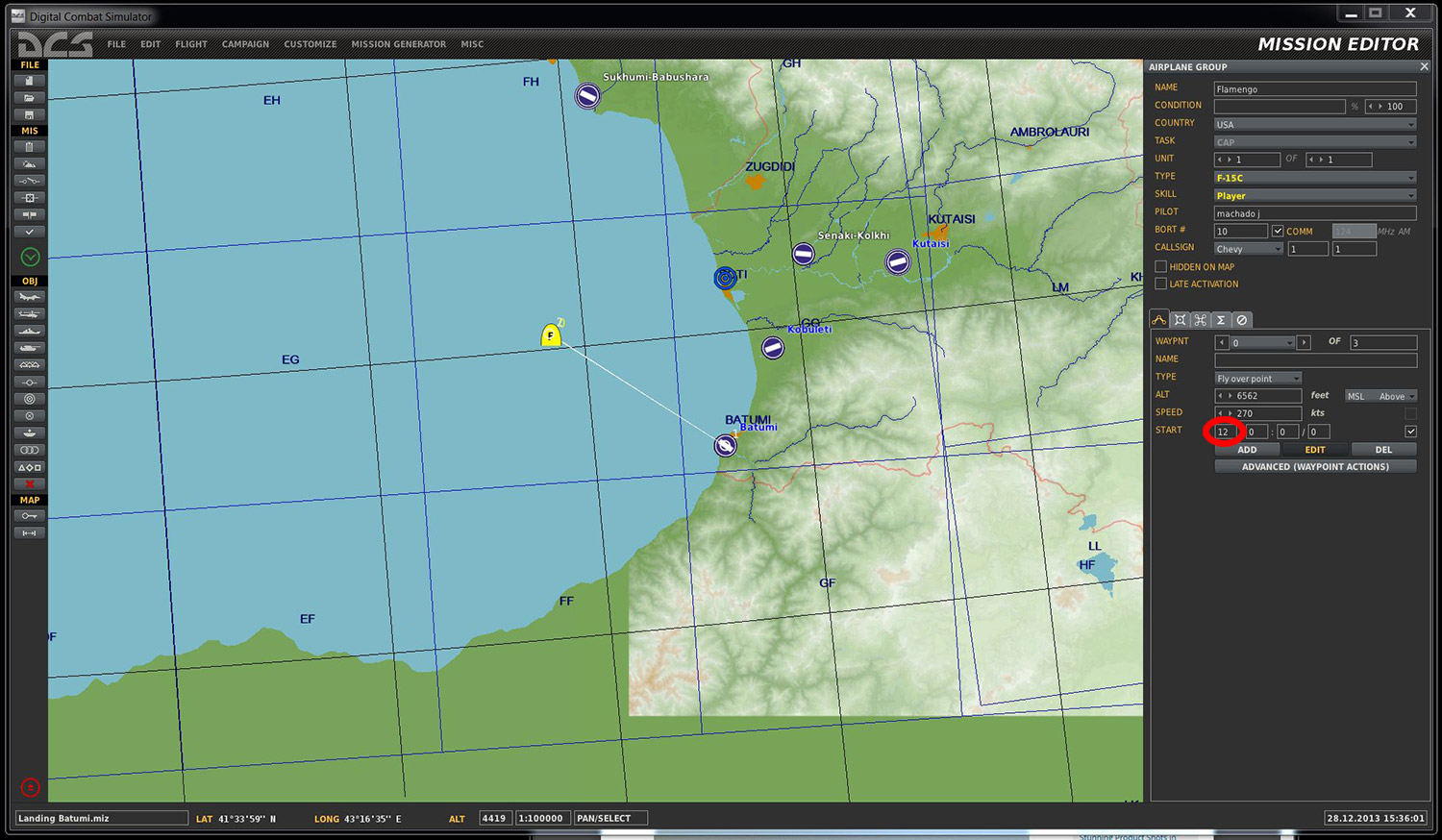Screen dimensions: 1442x840
Task: Uncheck the COMM checkbox
Action: 1278,231
